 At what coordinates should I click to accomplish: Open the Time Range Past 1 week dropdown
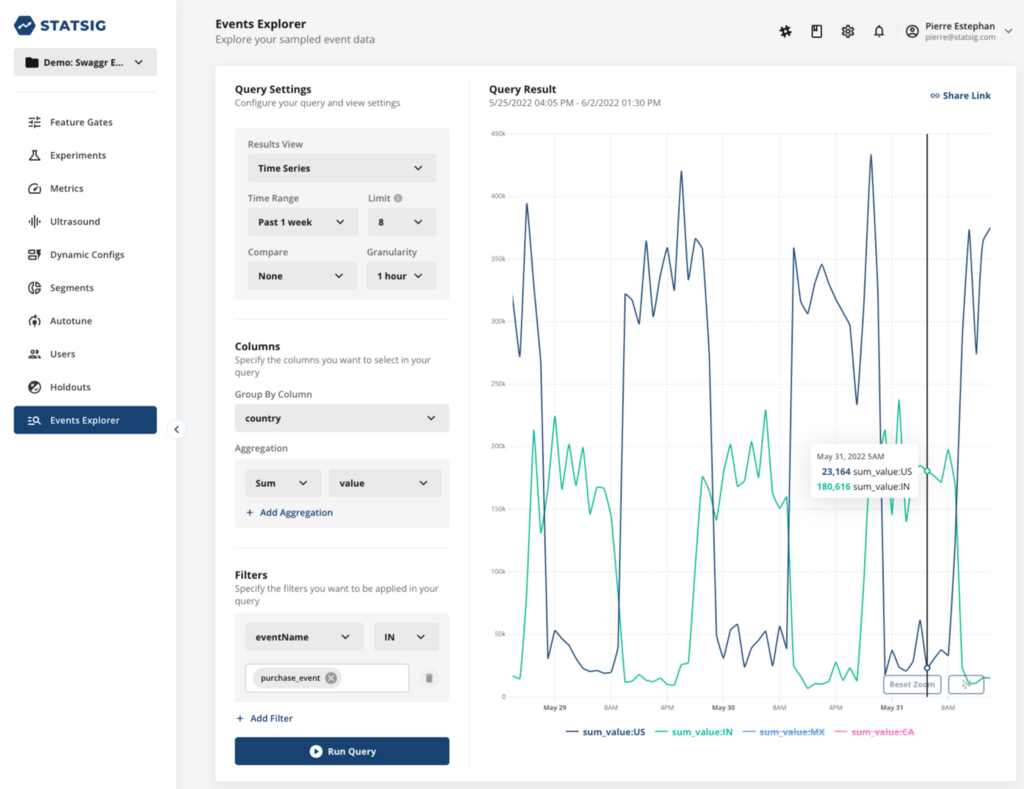302,222
